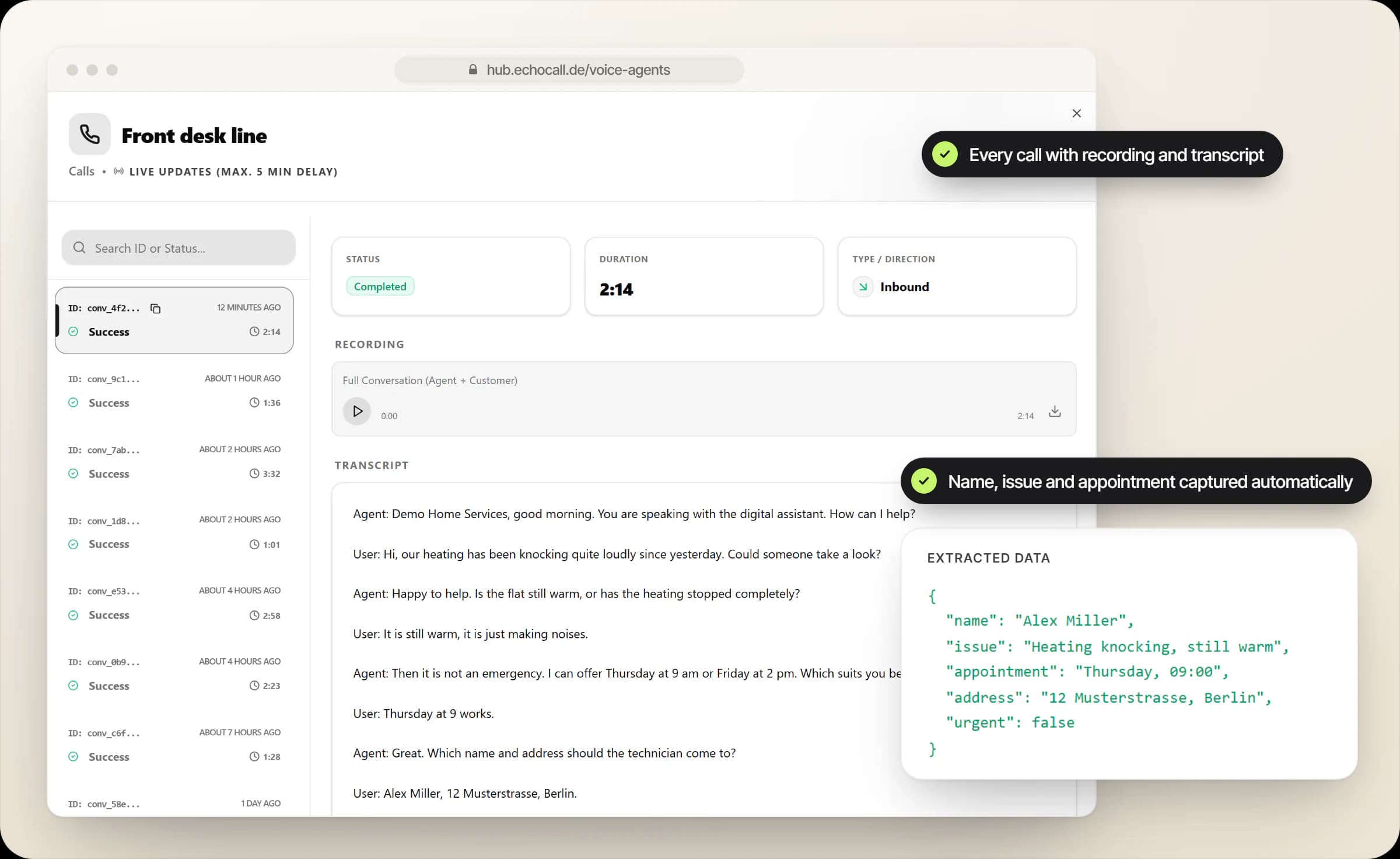Click the 12 MINUTES AGO timestamp
1400x859 pixels.
(x=249, y=308)
